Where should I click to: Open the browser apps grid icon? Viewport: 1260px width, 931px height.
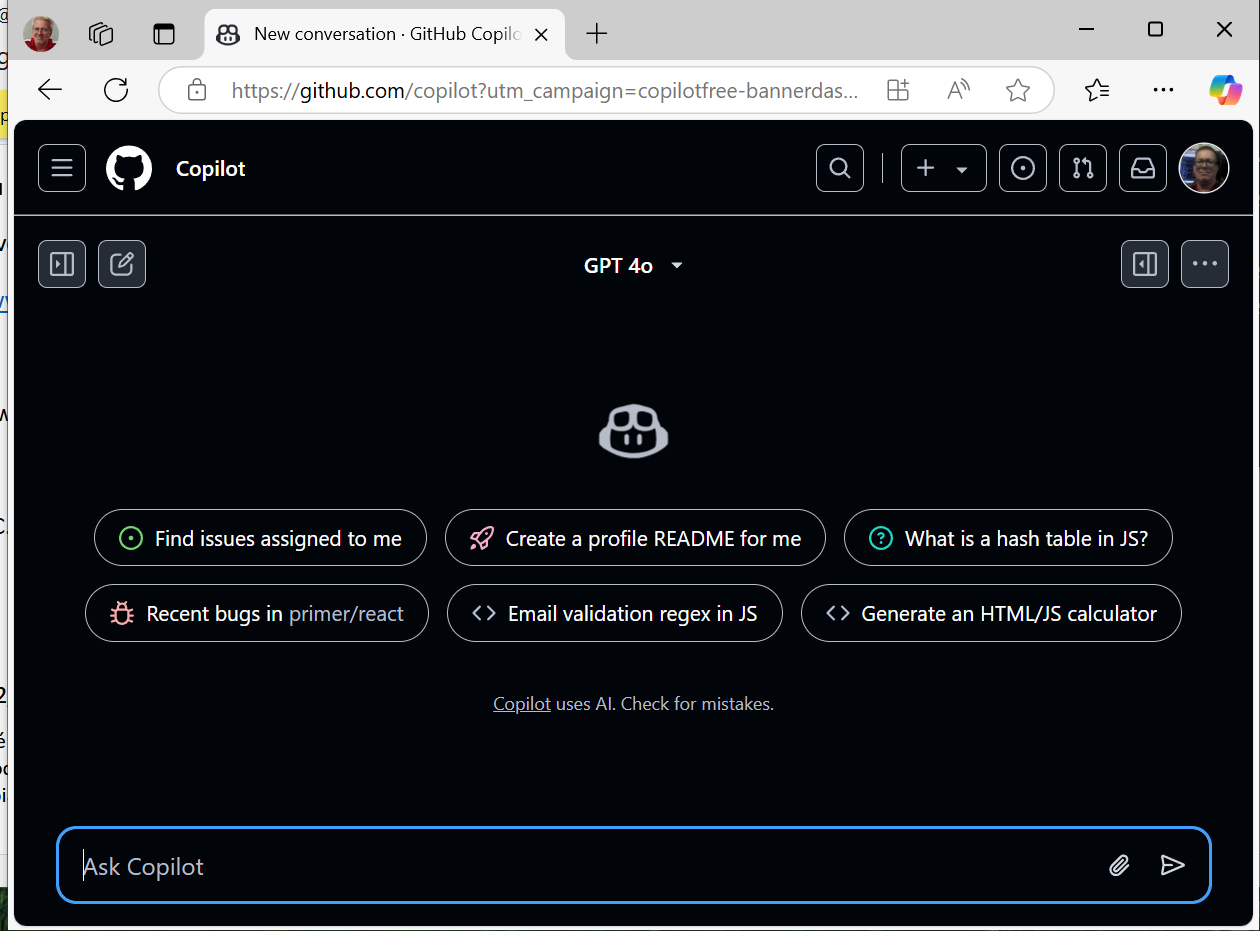tap(898, 91)
